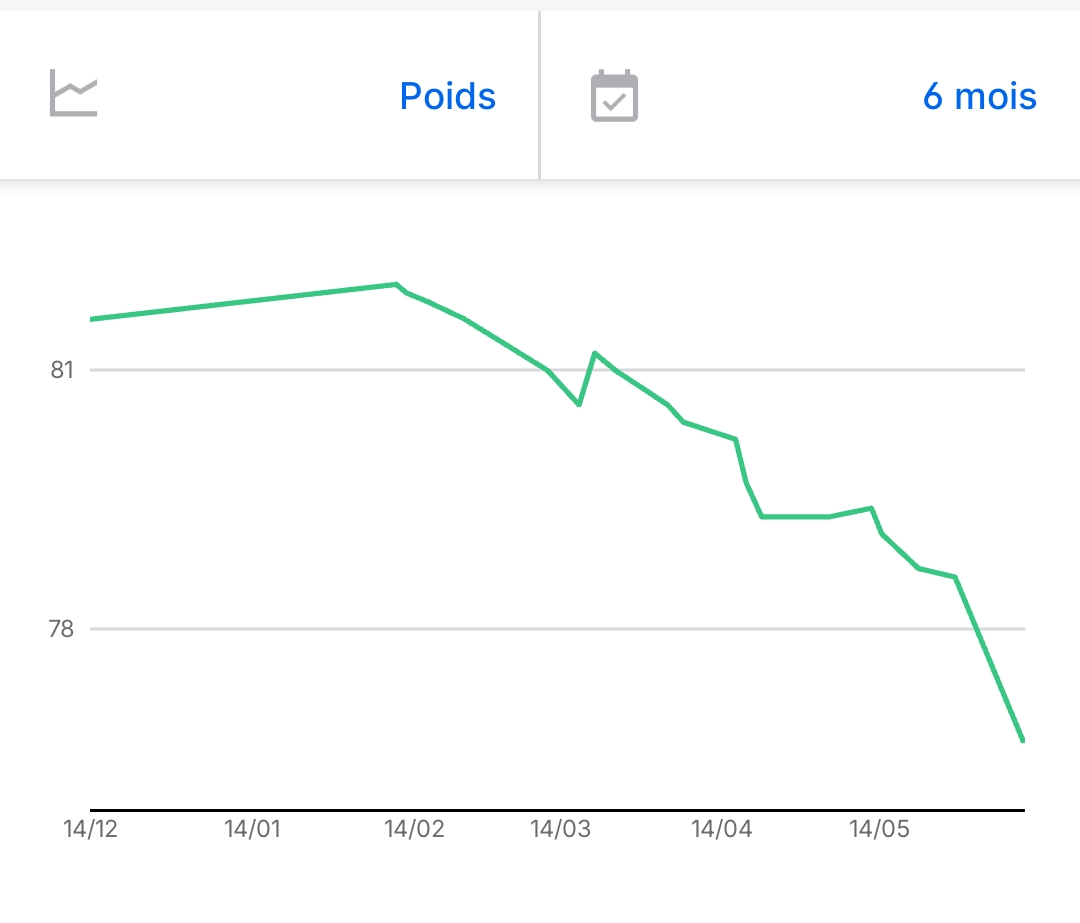Choose the 14/04 date label

point(721,829)
